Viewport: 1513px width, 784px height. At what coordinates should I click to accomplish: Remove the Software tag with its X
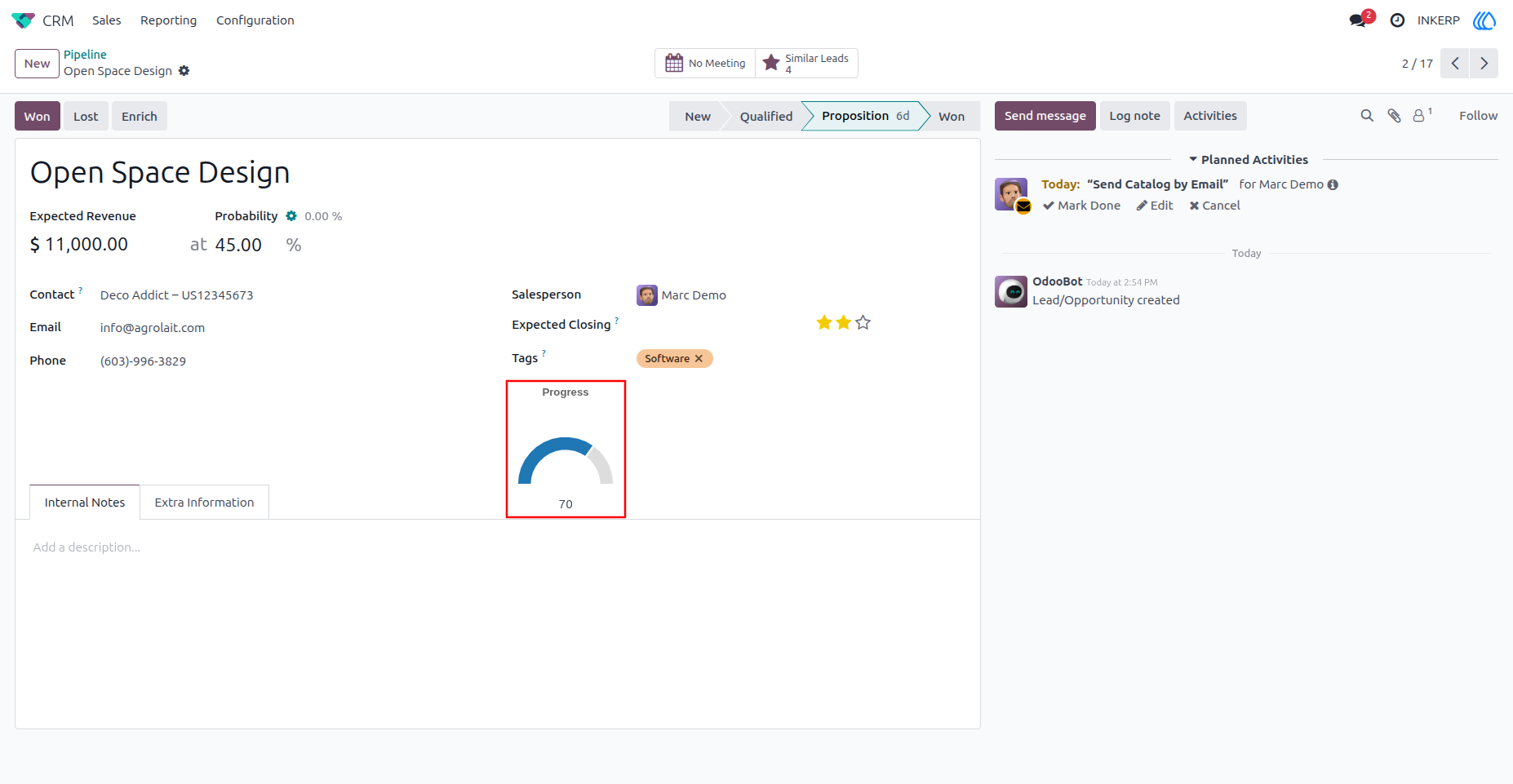pos(699,359)
